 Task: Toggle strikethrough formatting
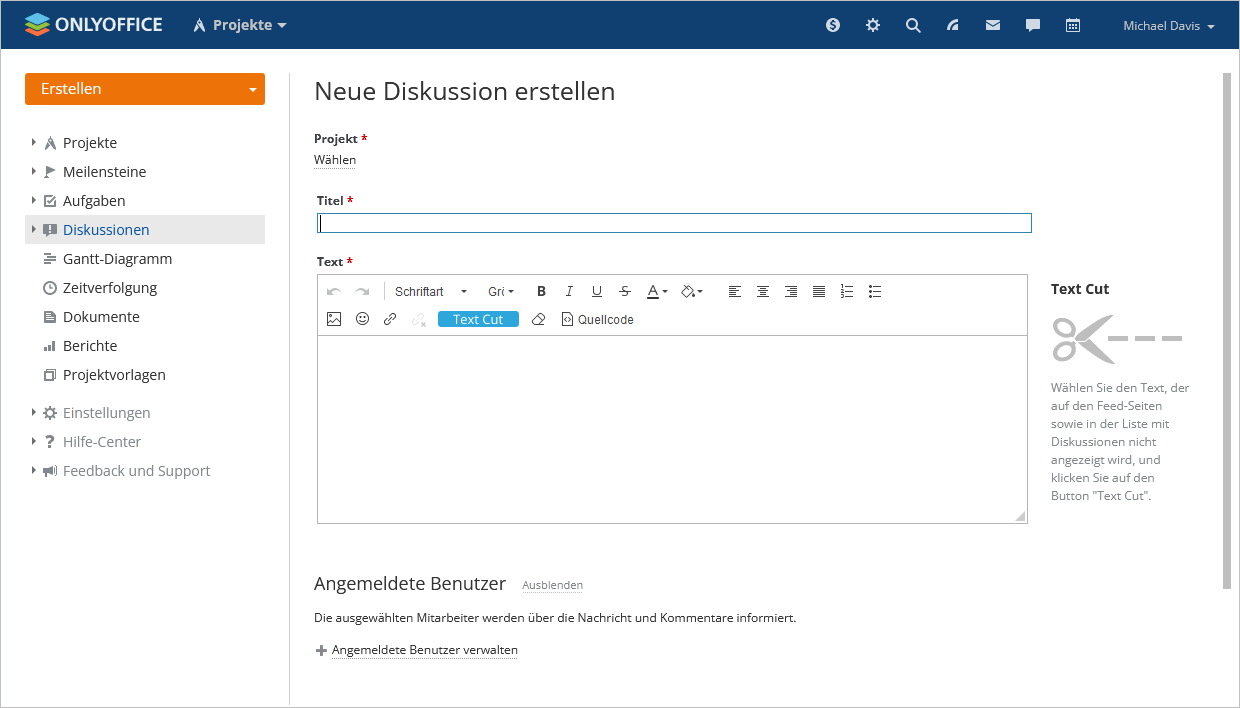[625, 291]
